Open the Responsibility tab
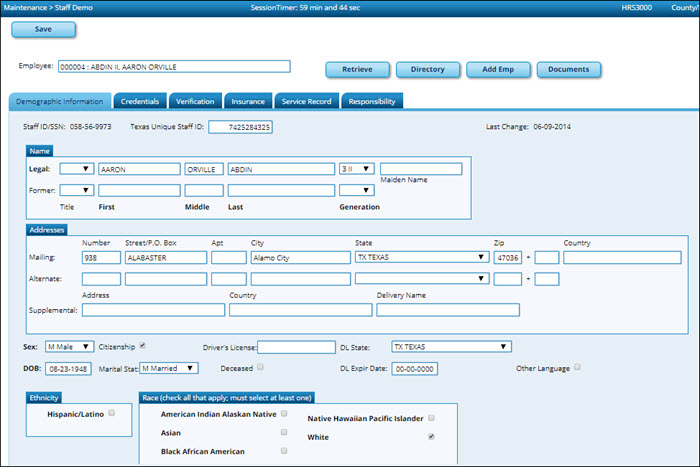Viewport: 700px width, 467px height. (372, 101)
